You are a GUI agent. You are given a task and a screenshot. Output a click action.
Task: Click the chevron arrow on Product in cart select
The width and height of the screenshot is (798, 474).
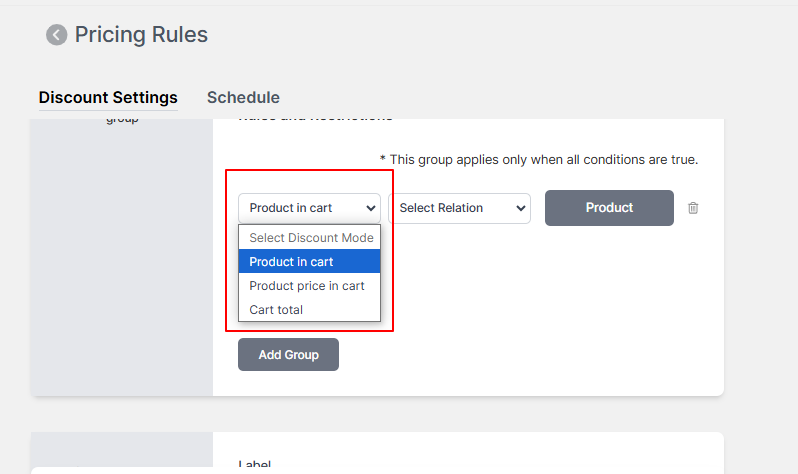point(370,208)
